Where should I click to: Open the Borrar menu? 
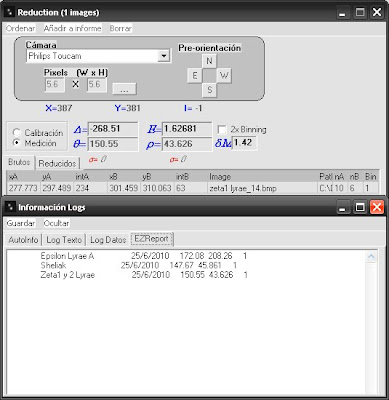121,28
